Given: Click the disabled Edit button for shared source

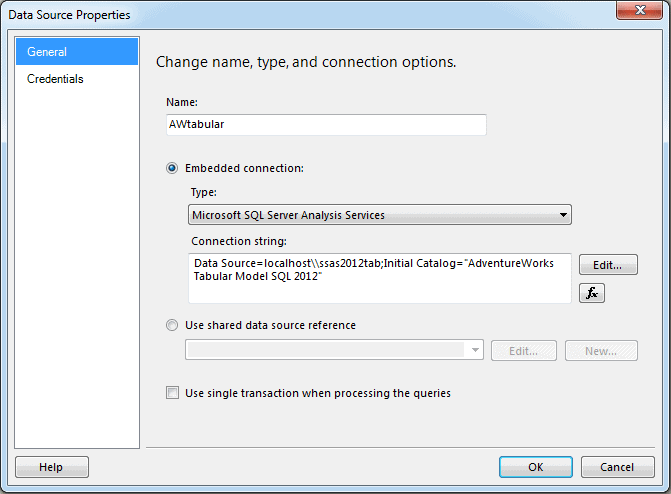Looking at the screenshot, I should 523,351.
